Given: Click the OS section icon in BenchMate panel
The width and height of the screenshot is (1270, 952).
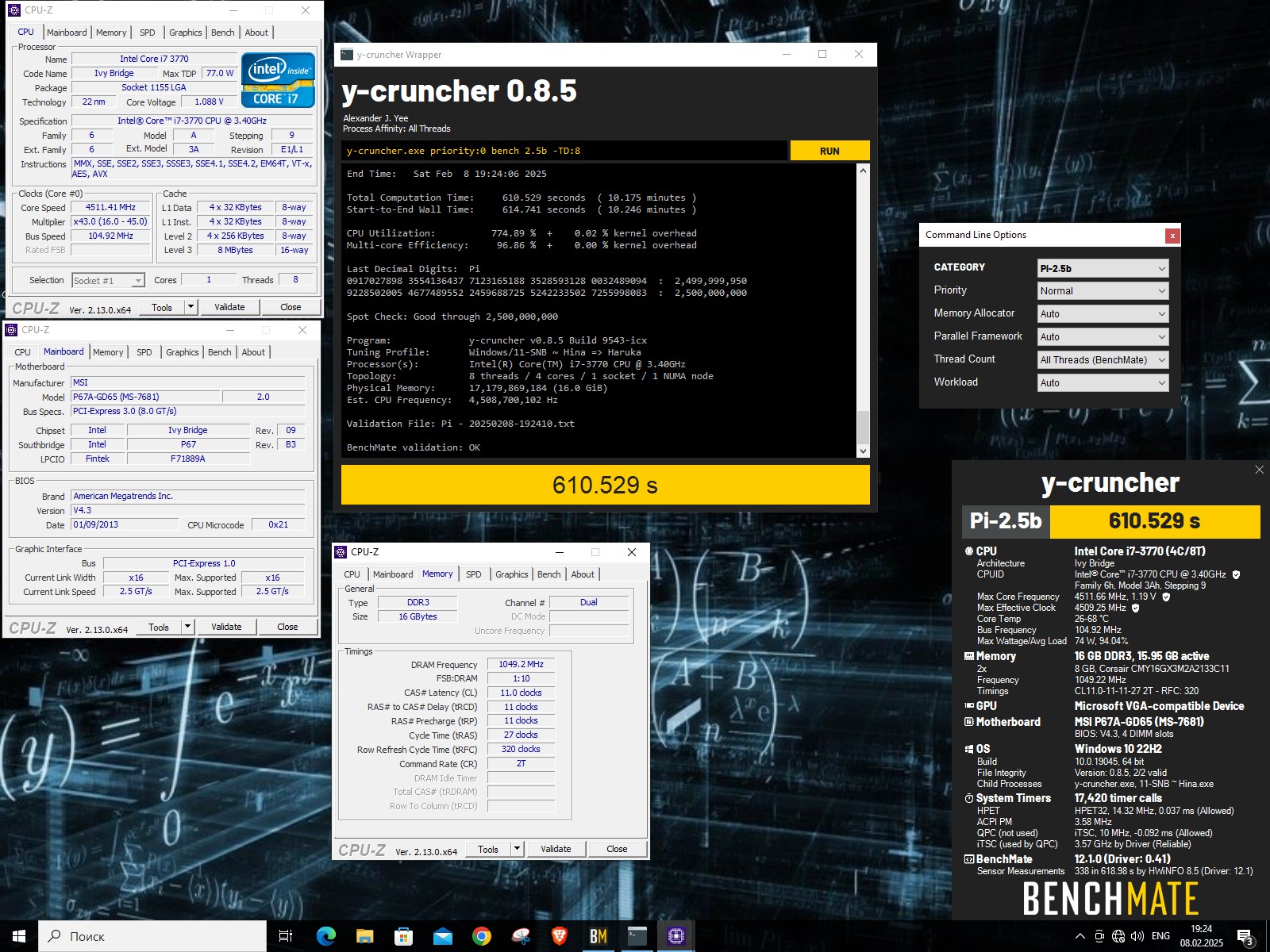Looking at the screenshot, I should pyautogui.click(x=968, y=749).
